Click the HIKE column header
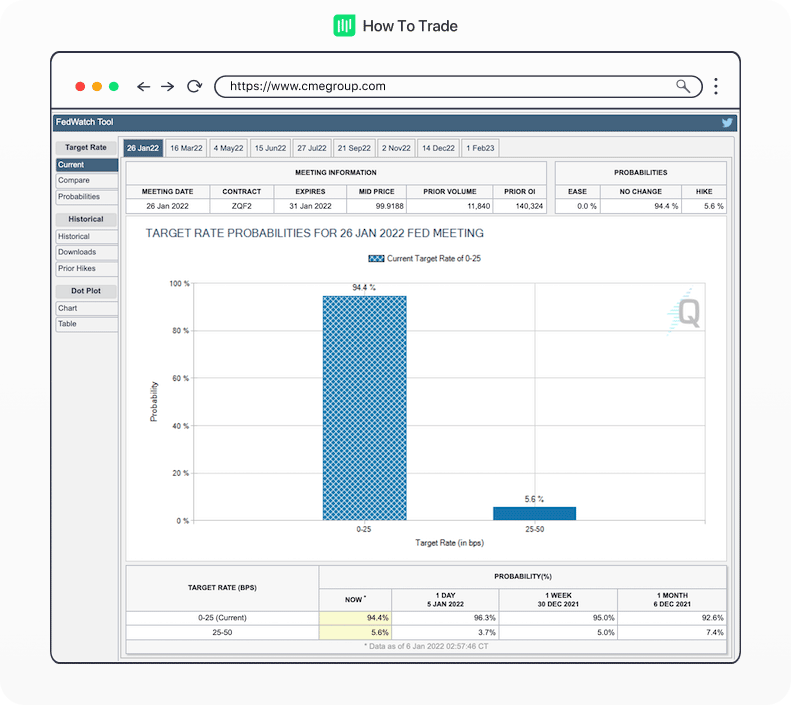Image resolution: width=791 pixels, height=705 pixels. 704,192
